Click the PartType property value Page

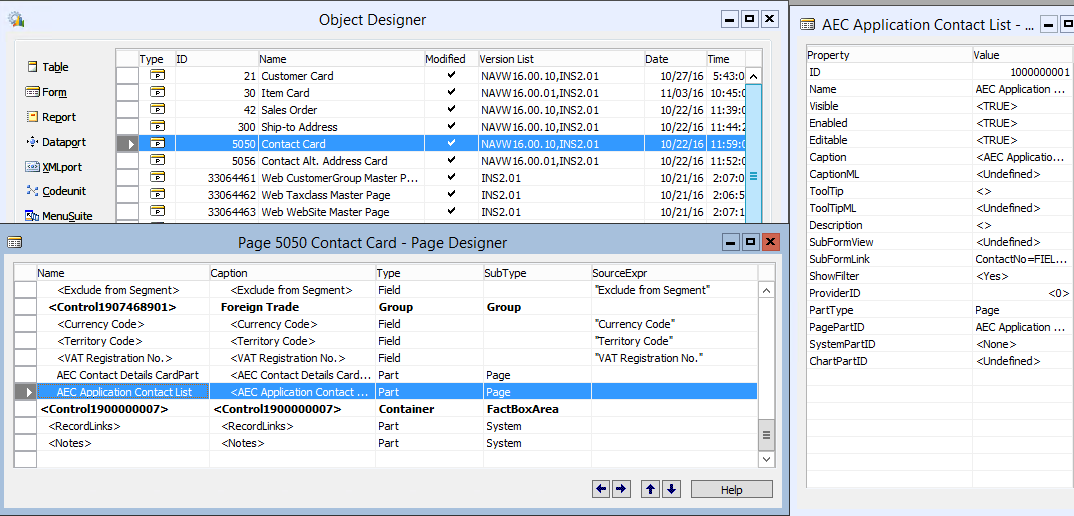click(x=1023, y=310)
